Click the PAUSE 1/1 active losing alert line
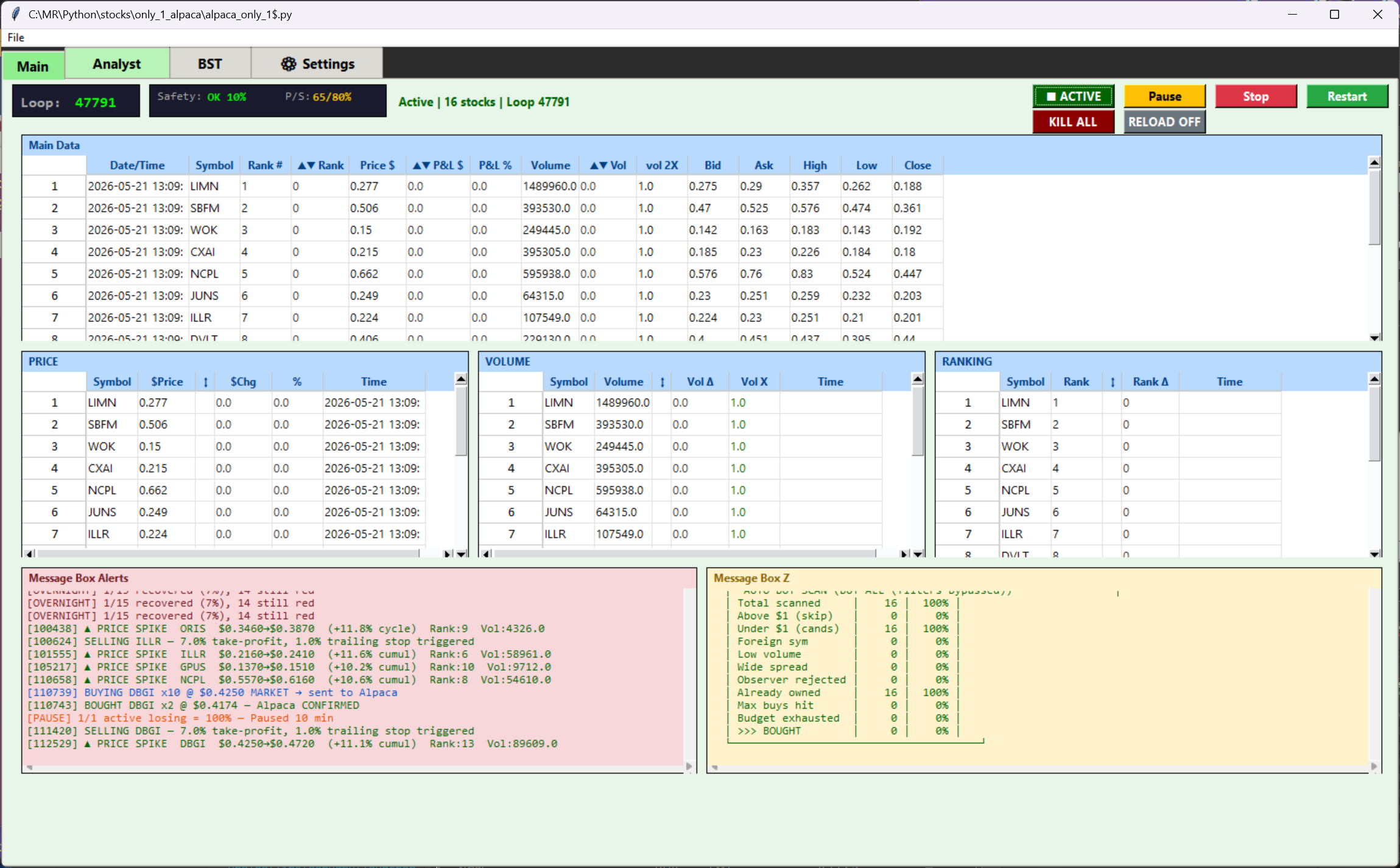 pos(180,718)
